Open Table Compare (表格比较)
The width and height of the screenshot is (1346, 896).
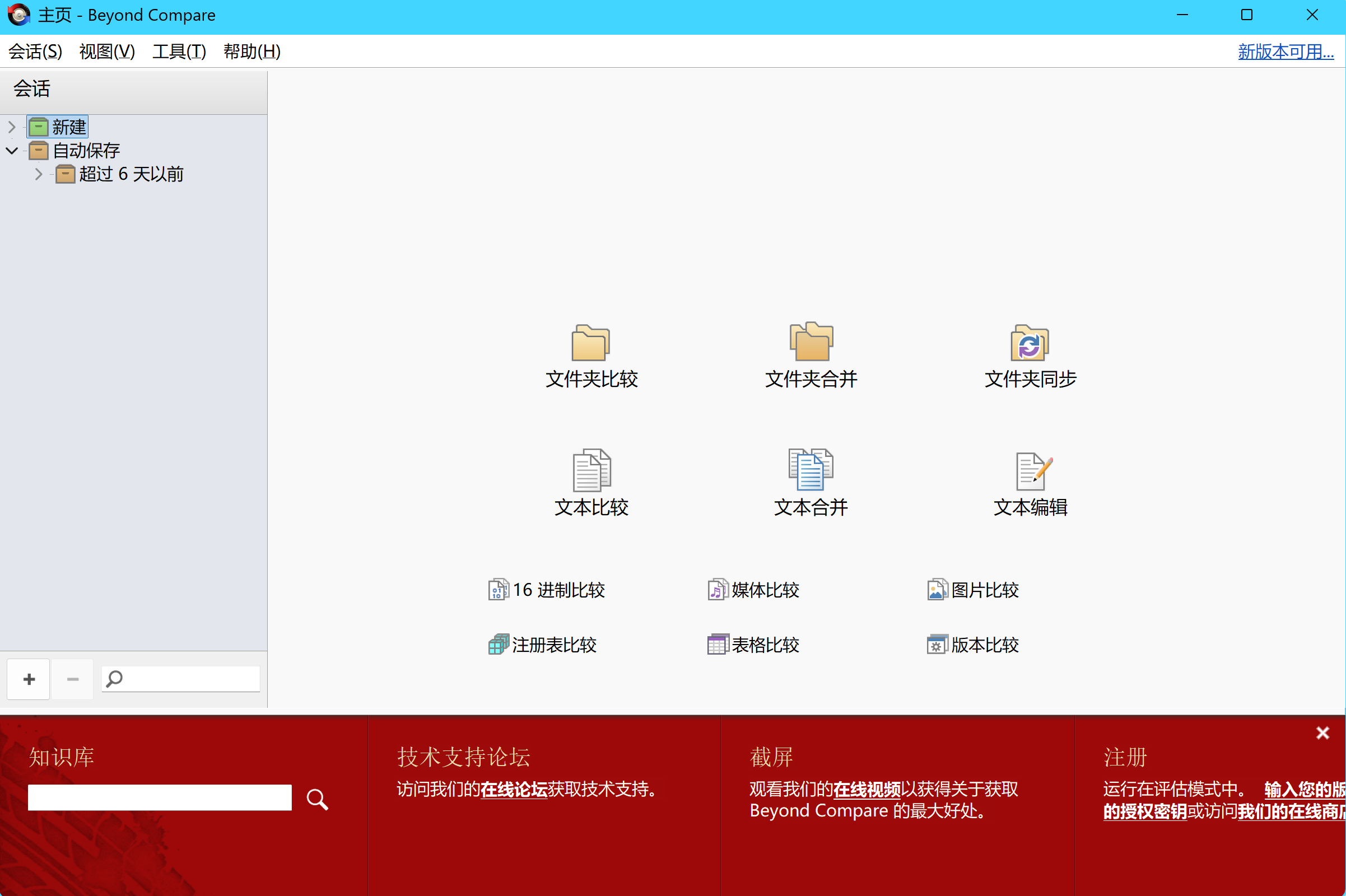click(x=753, y=645)
